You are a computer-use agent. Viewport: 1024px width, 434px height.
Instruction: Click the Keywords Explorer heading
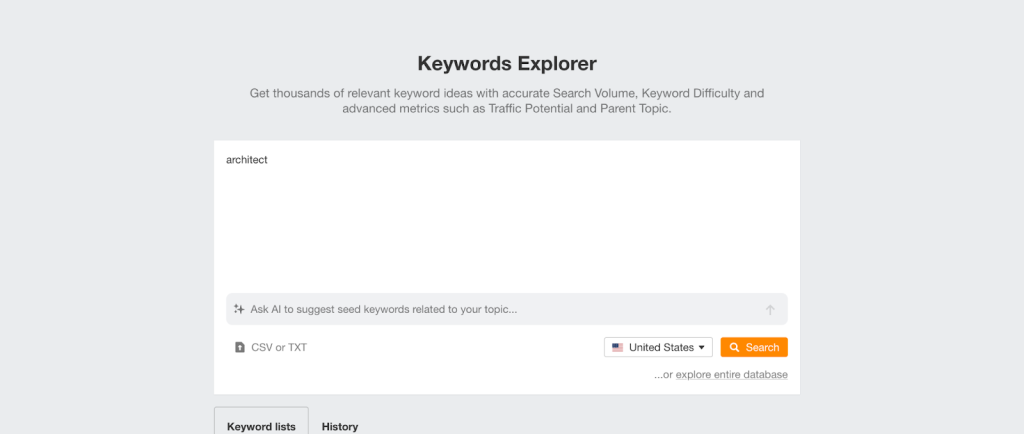[506, 64]
